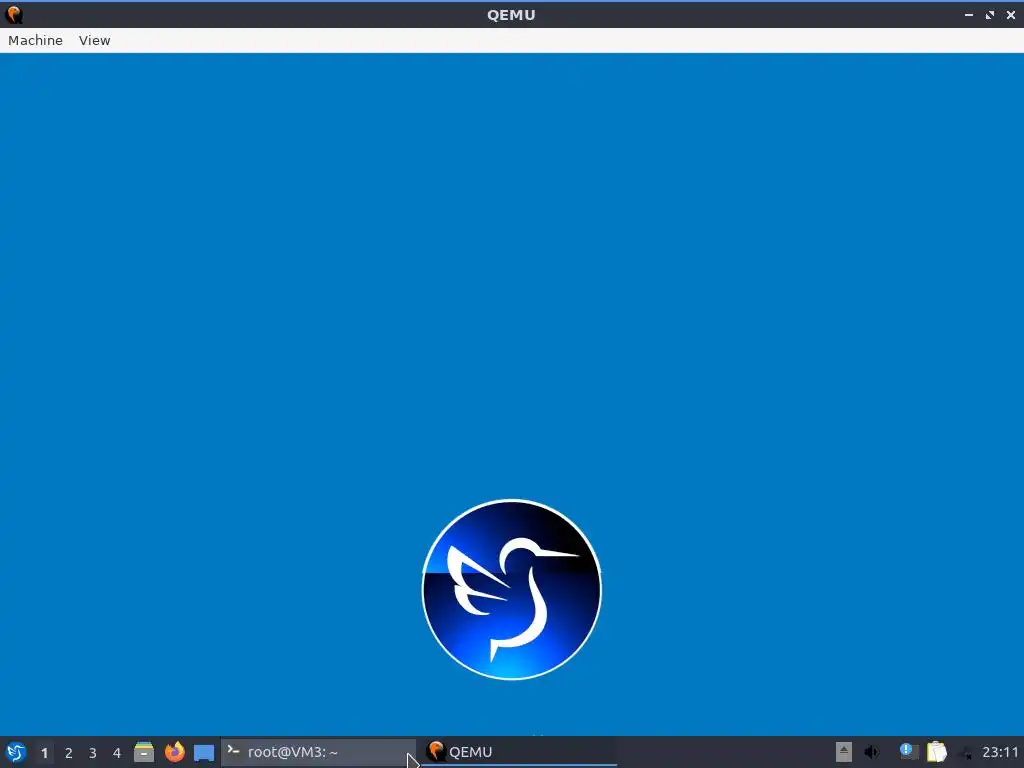Open the update notifier tray icon
Screen dimensions: 1024x768
click(x=908, y=752)
